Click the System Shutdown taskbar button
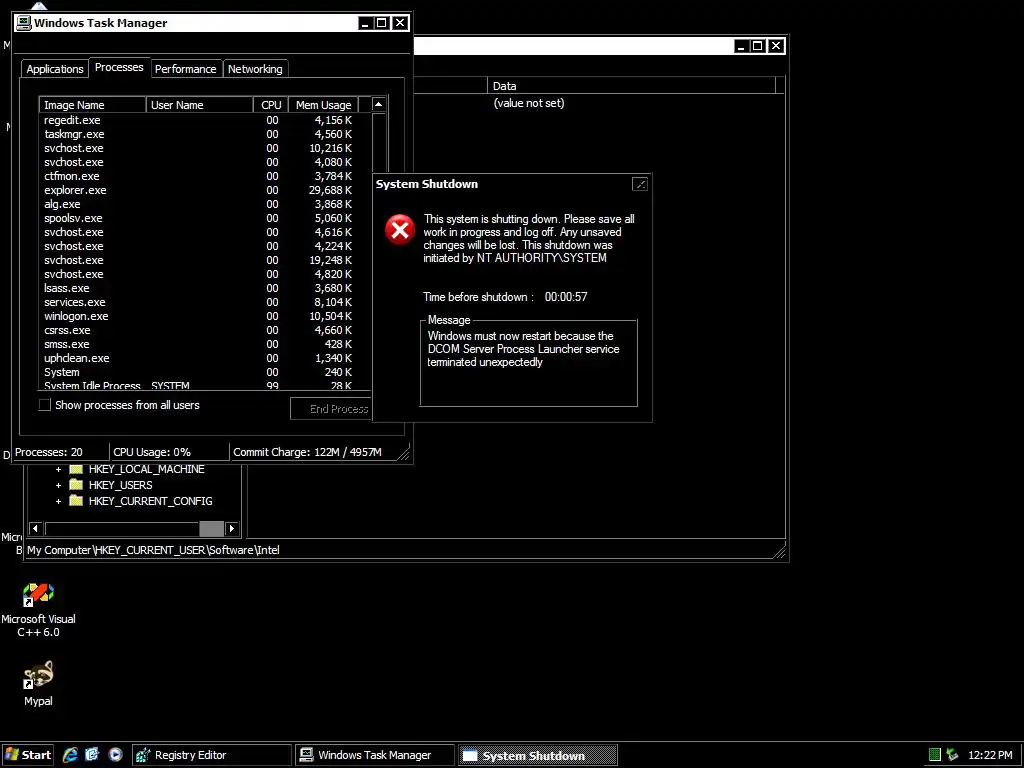Screen dimensions: 1024x768 537,755
